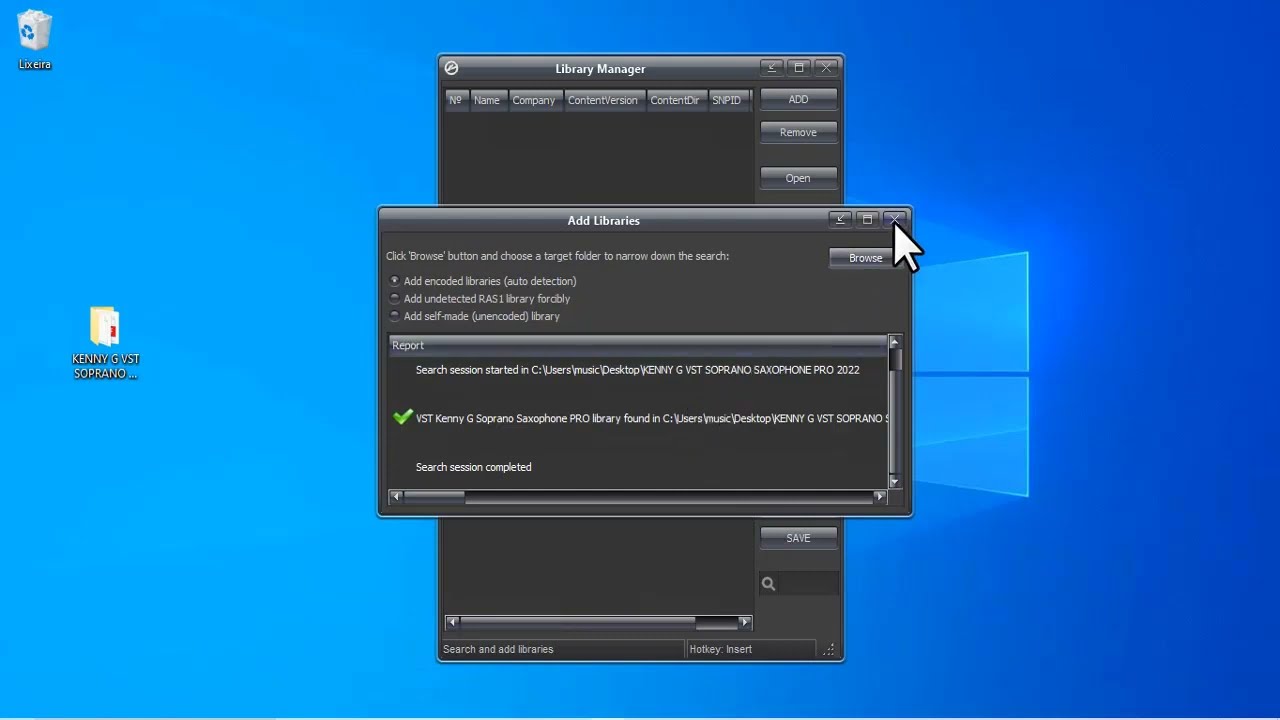Screen dimensions: 1280x720
Task: Click the report horizontal scroll right arrow
Action: pos(880,496)
